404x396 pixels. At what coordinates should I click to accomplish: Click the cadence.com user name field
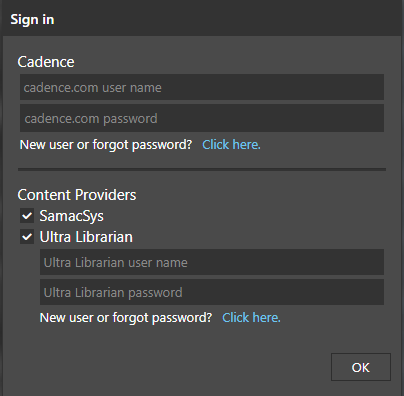pos(202,87)
